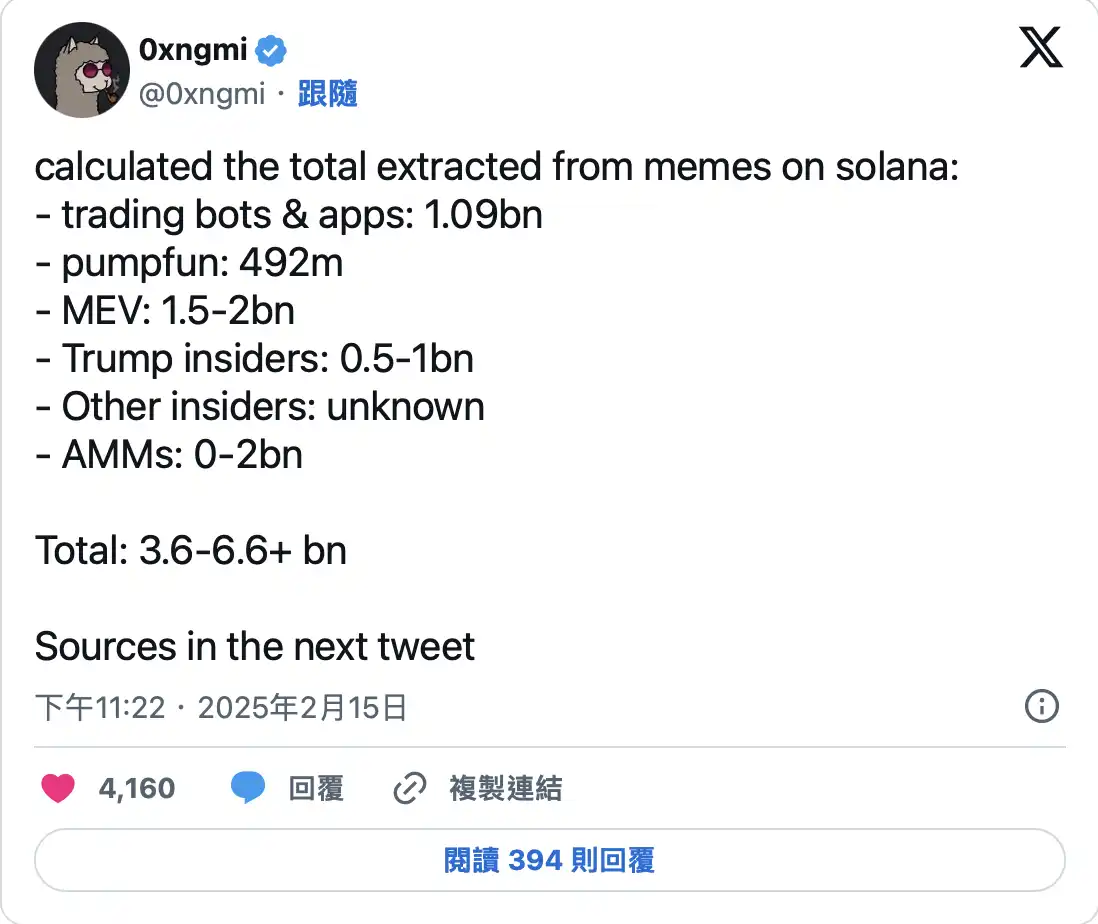Open the tweet info icon
Image resolution: width=1098 pixels, height=924 pixels.
click(1042, 707)
